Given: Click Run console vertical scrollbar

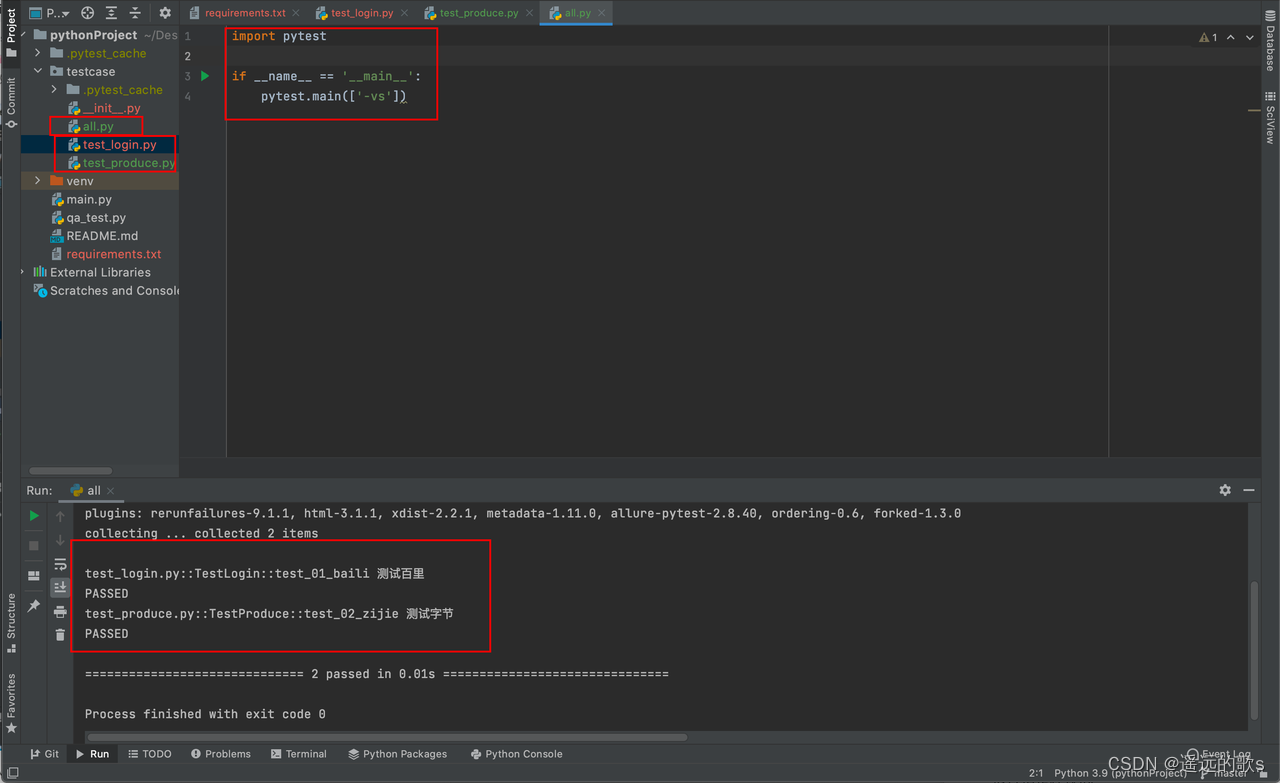Looking at the screenshot, I should tap(1255, 648).
